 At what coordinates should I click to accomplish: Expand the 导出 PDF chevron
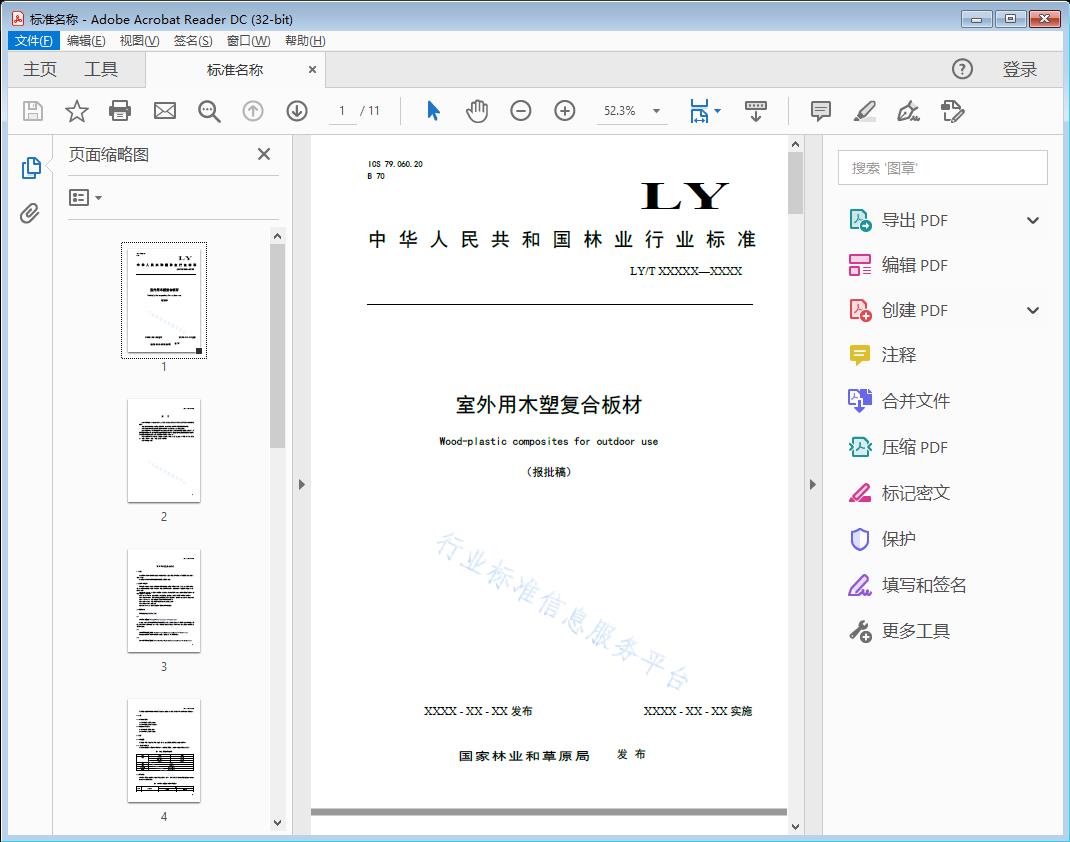(1033, 221)
